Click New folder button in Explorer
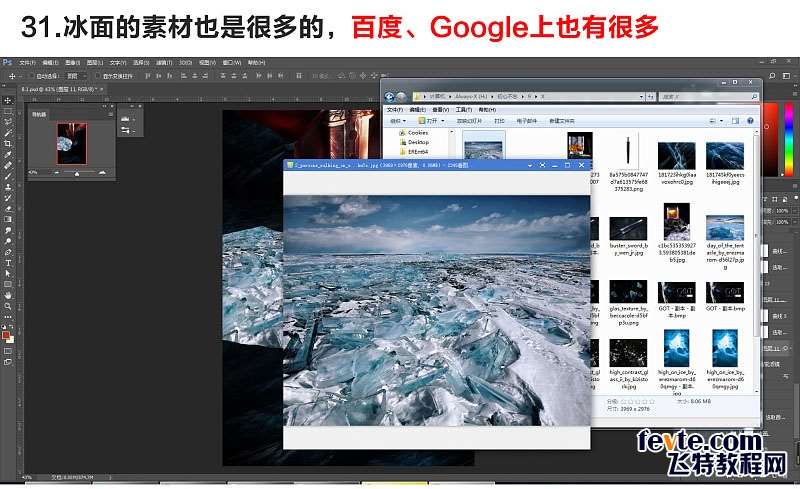The image size is (800, 489). point(562,121)
